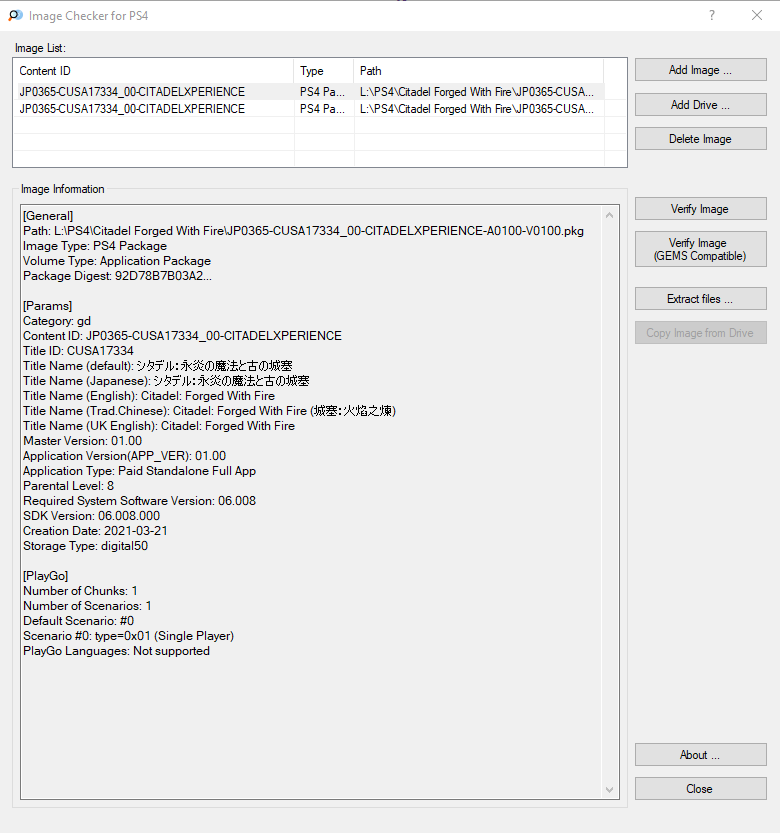Run Verify Image

[x=700, y=209]
